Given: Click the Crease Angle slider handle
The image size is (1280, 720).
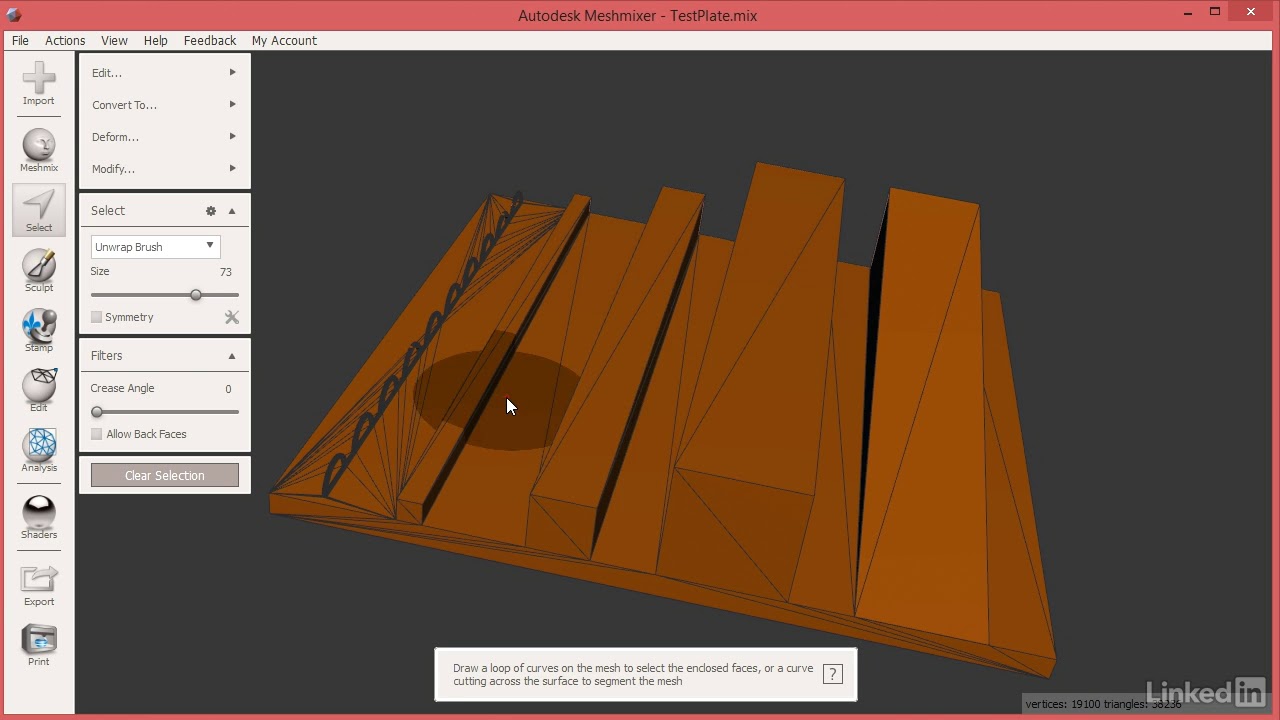Looking at the screenshot, I should click(97, 412).
